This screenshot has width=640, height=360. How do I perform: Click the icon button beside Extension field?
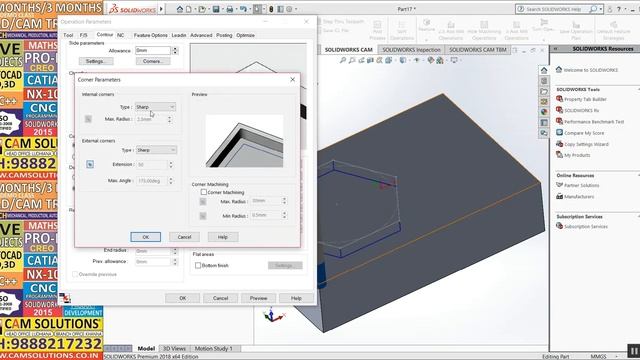pyautogui.click(x=90, y=164)
